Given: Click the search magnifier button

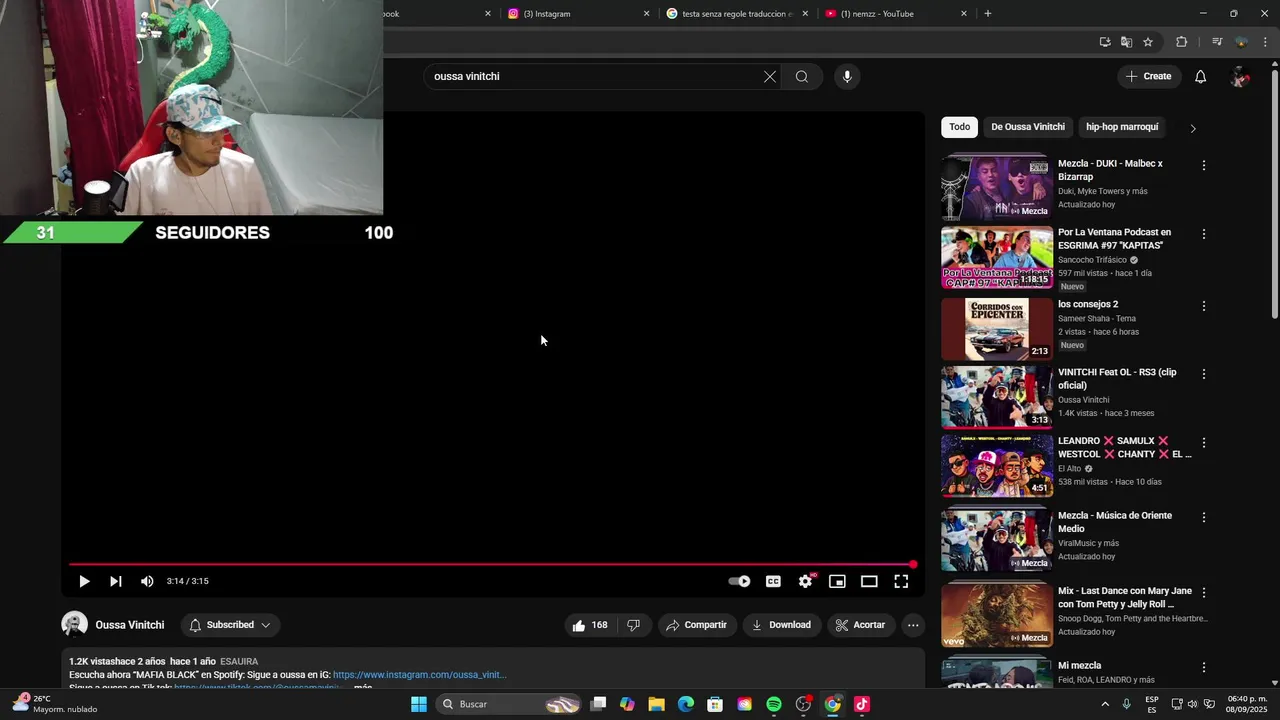Looking at the screenshot, I should (802, 77).
